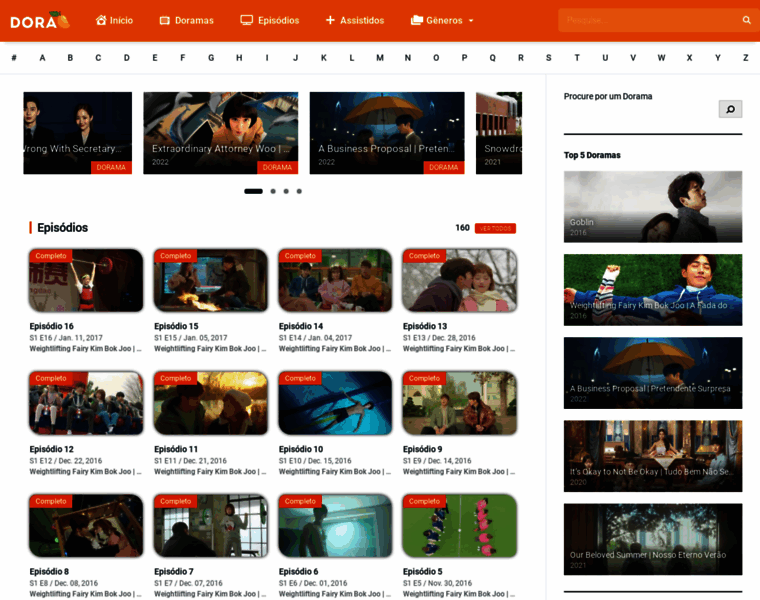Filter by the # symbol index
The height and width of the screenshot is (600, 760).
point(14,58)
